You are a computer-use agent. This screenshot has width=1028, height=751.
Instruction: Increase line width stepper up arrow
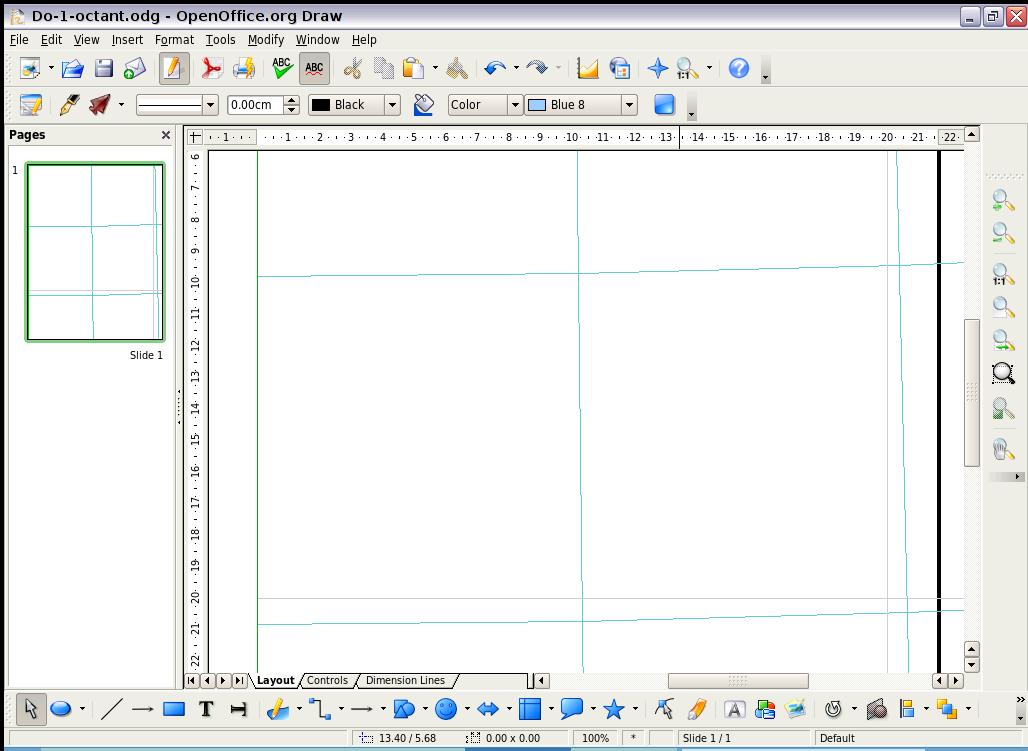(x=292, y=100)
